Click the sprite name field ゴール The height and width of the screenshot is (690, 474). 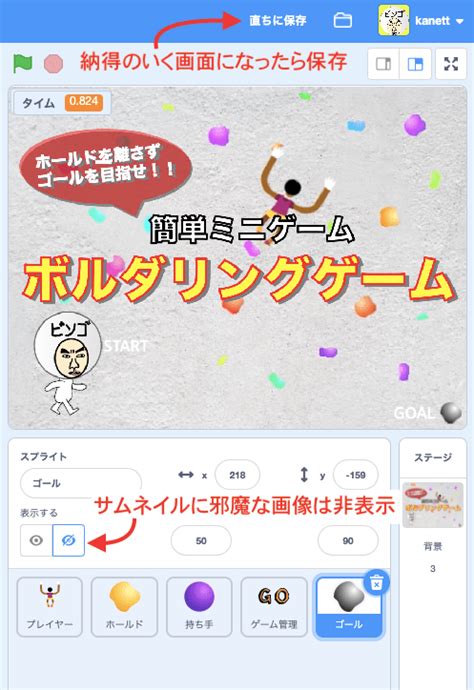[81, 483]
